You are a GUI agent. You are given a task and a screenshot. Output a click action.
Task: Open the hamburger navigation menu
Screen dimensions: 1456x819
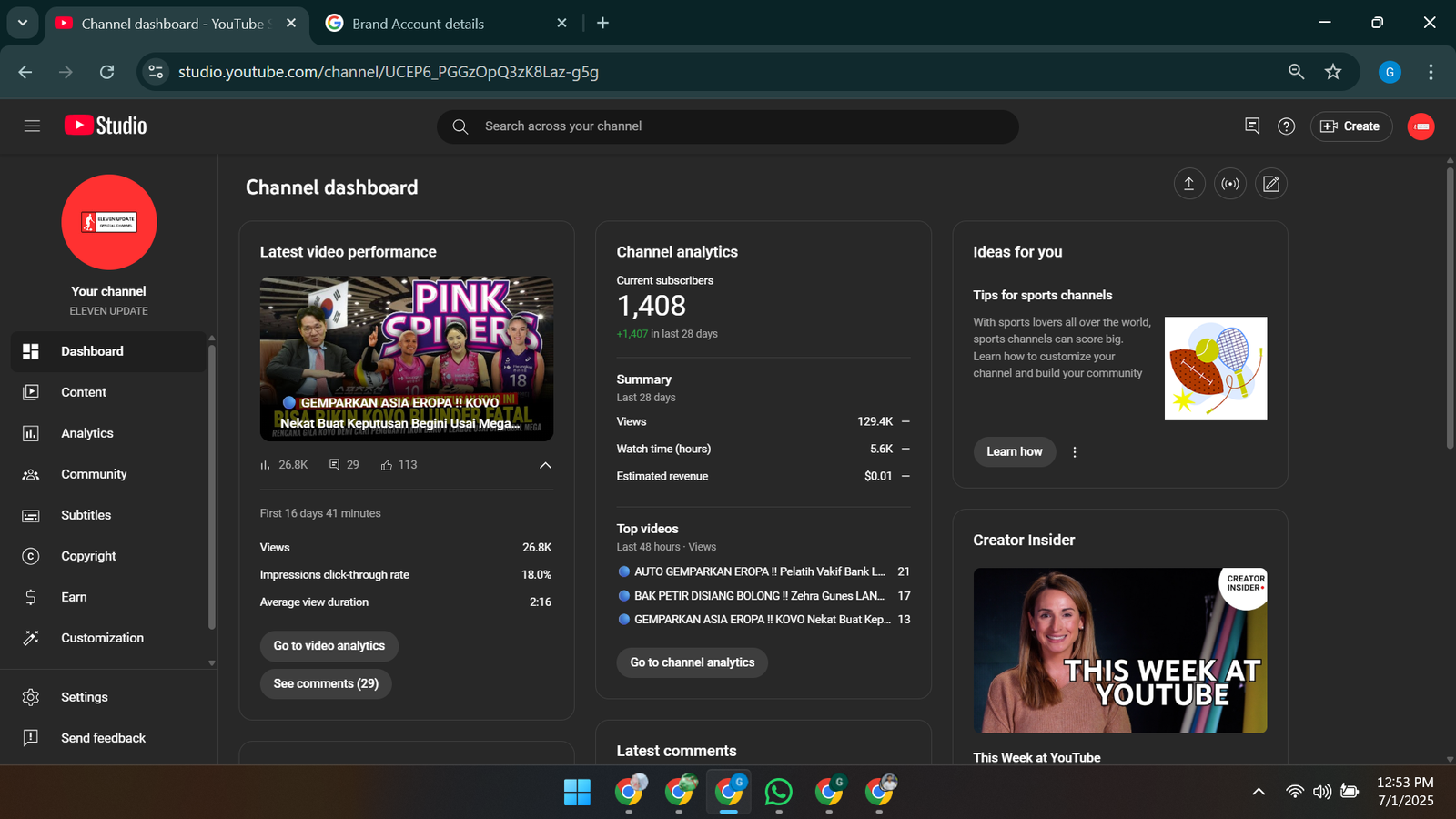tap(32, 126)
